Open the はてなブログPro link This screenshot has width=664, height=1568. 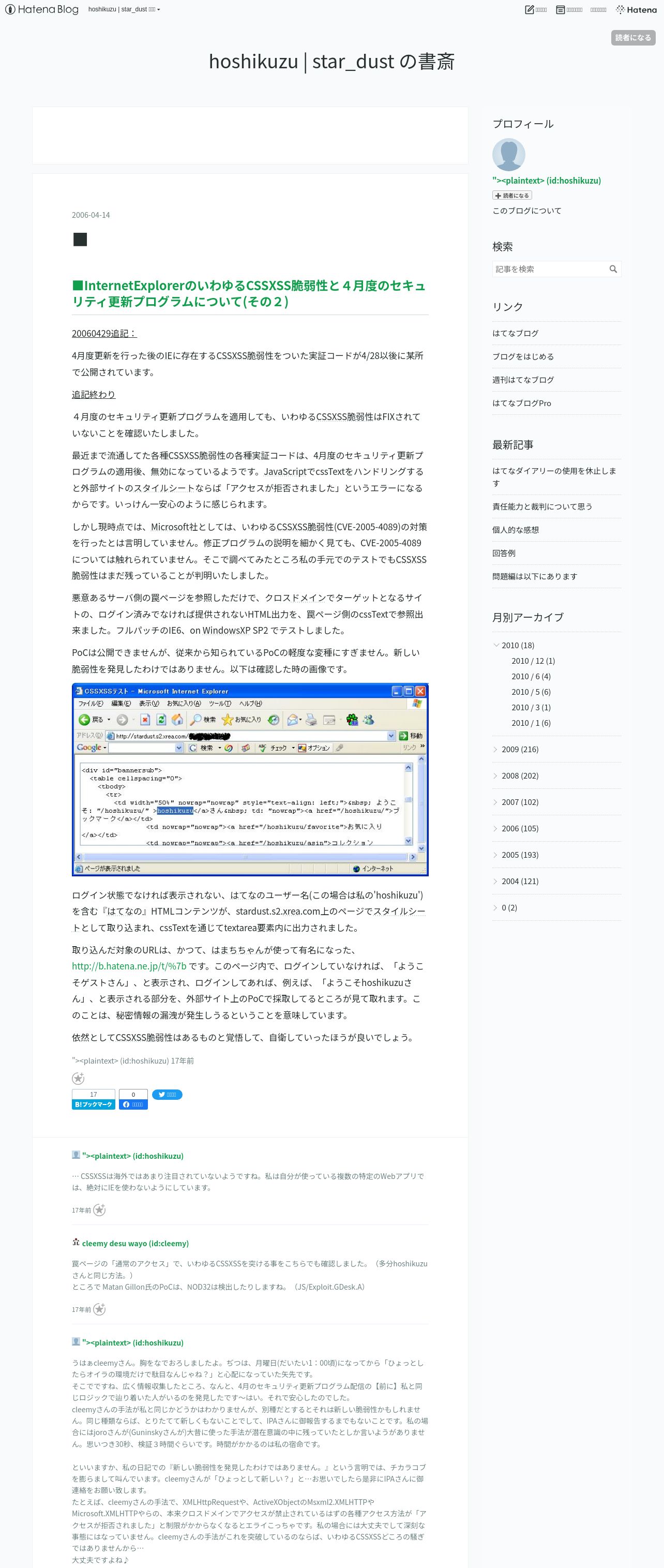(522, 403)
